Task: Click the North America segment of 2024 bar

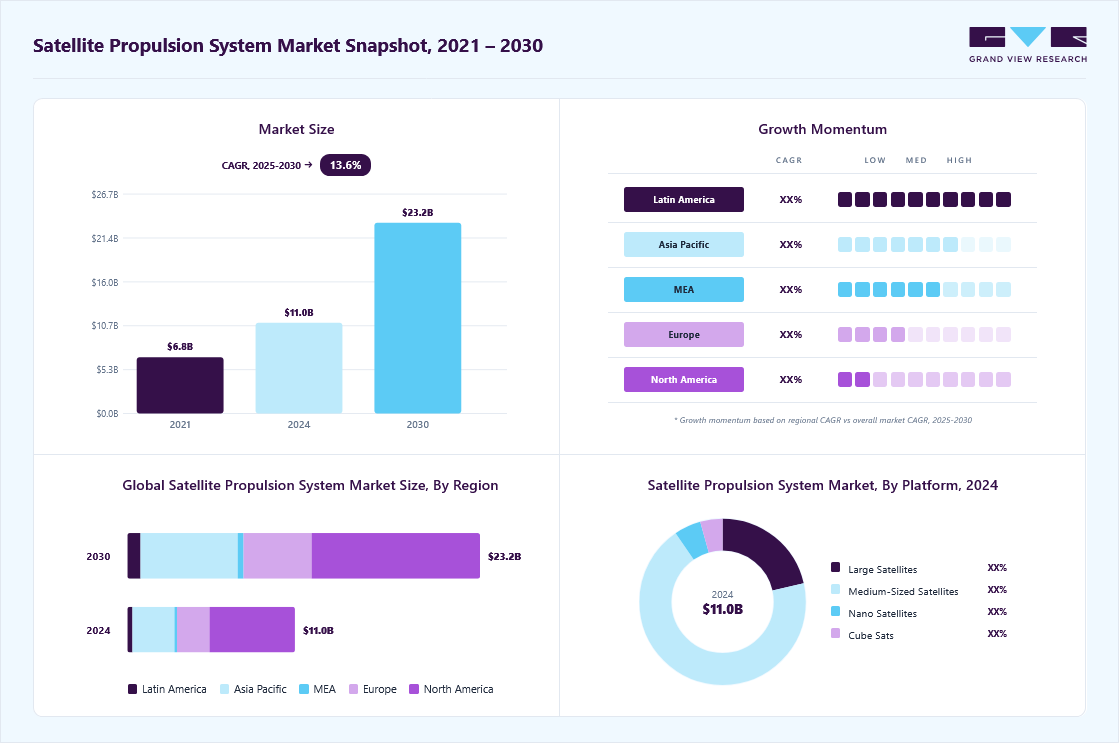Action: [x=252, y=629]
